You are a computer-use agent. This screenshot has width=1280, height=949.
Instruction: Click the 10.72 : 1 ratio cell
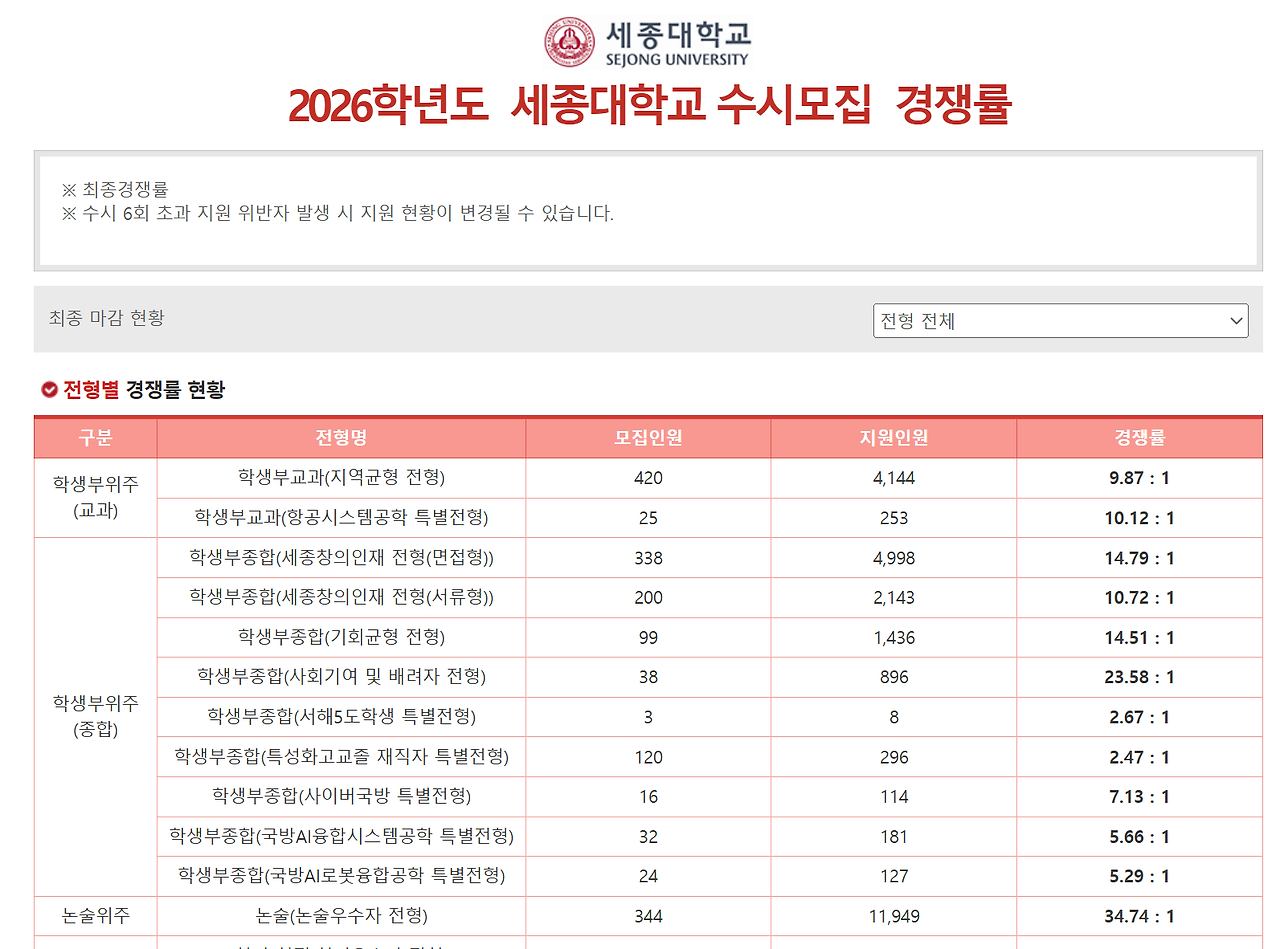click(1140, 598)
